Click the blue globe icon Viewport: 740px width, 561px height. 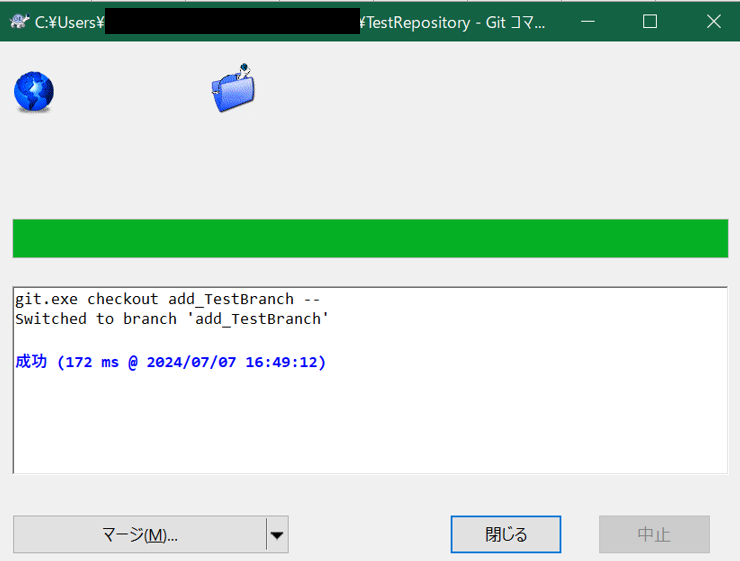(34, 92)
